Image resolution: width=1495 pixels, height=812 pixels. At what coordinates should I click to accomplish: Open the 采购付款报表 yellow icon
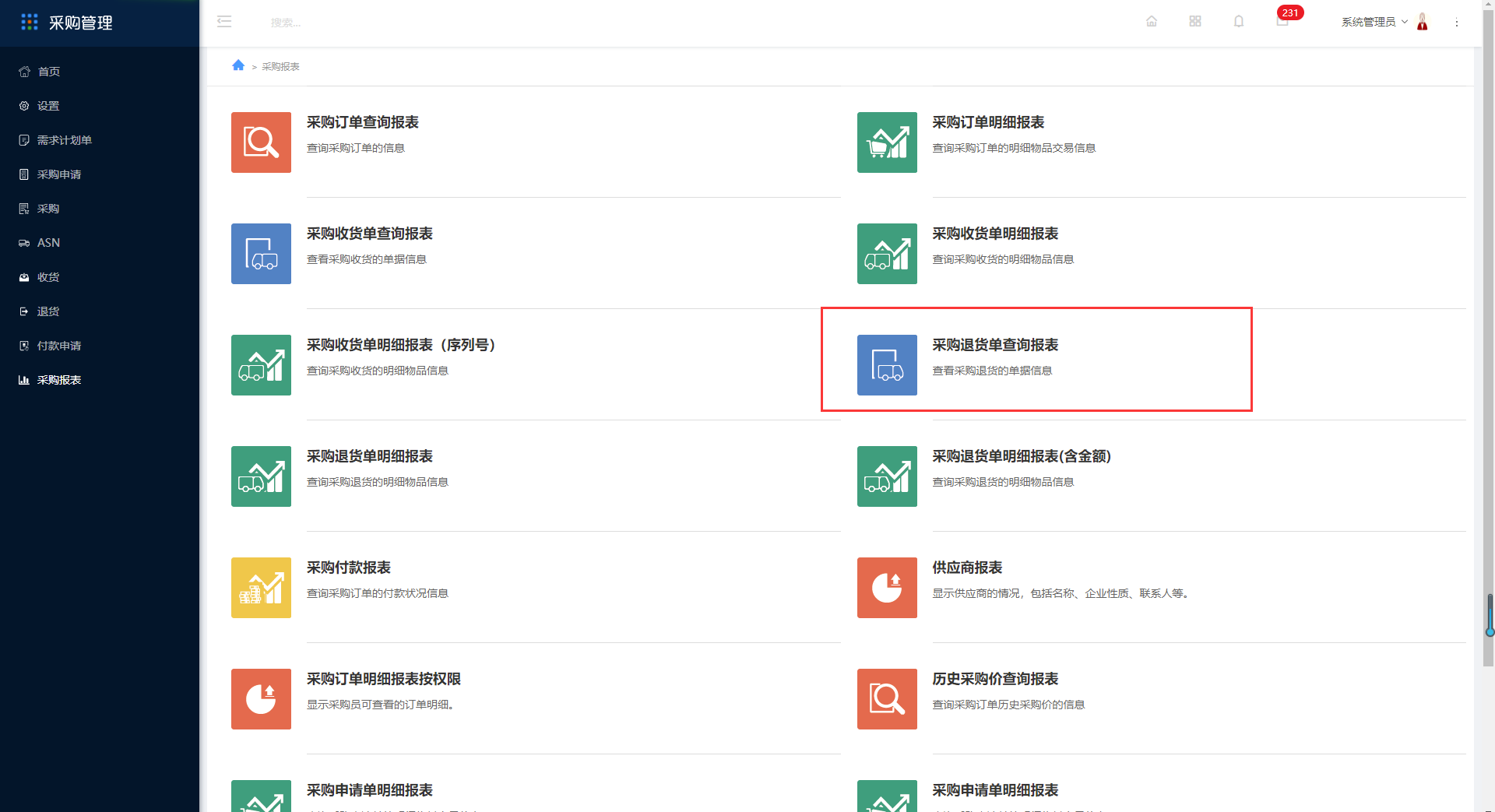point(261,588)
